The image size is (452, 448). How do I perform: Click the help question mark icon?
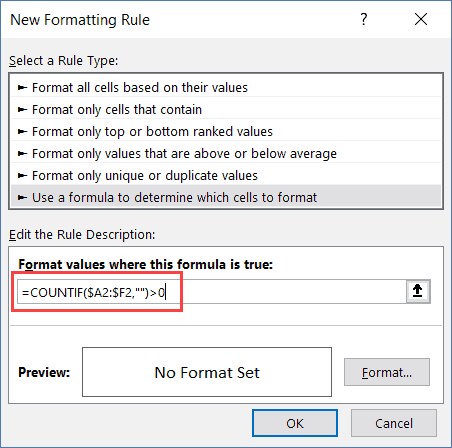[x=364, y=19]
